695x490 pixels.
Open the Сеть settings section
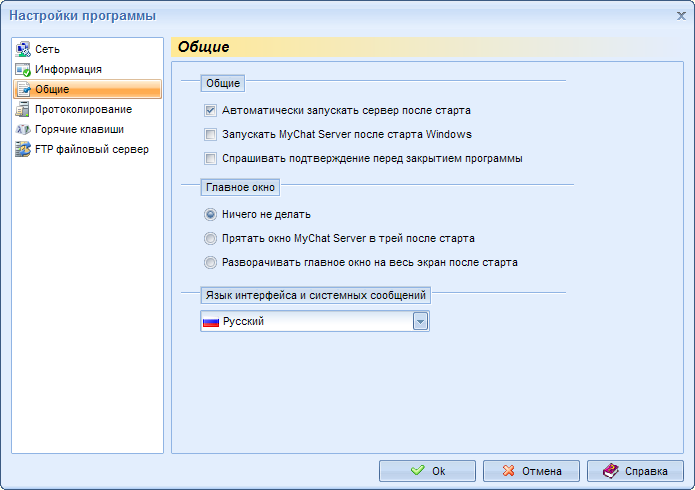[87, 49]
